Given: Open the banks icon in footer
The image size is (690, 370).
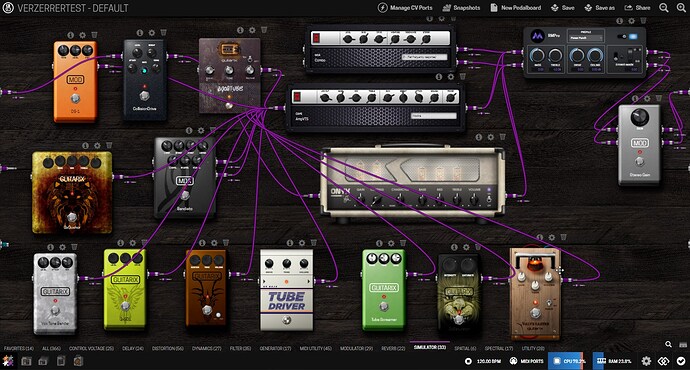Looking at the screenshot, I should tap(43, 361).
